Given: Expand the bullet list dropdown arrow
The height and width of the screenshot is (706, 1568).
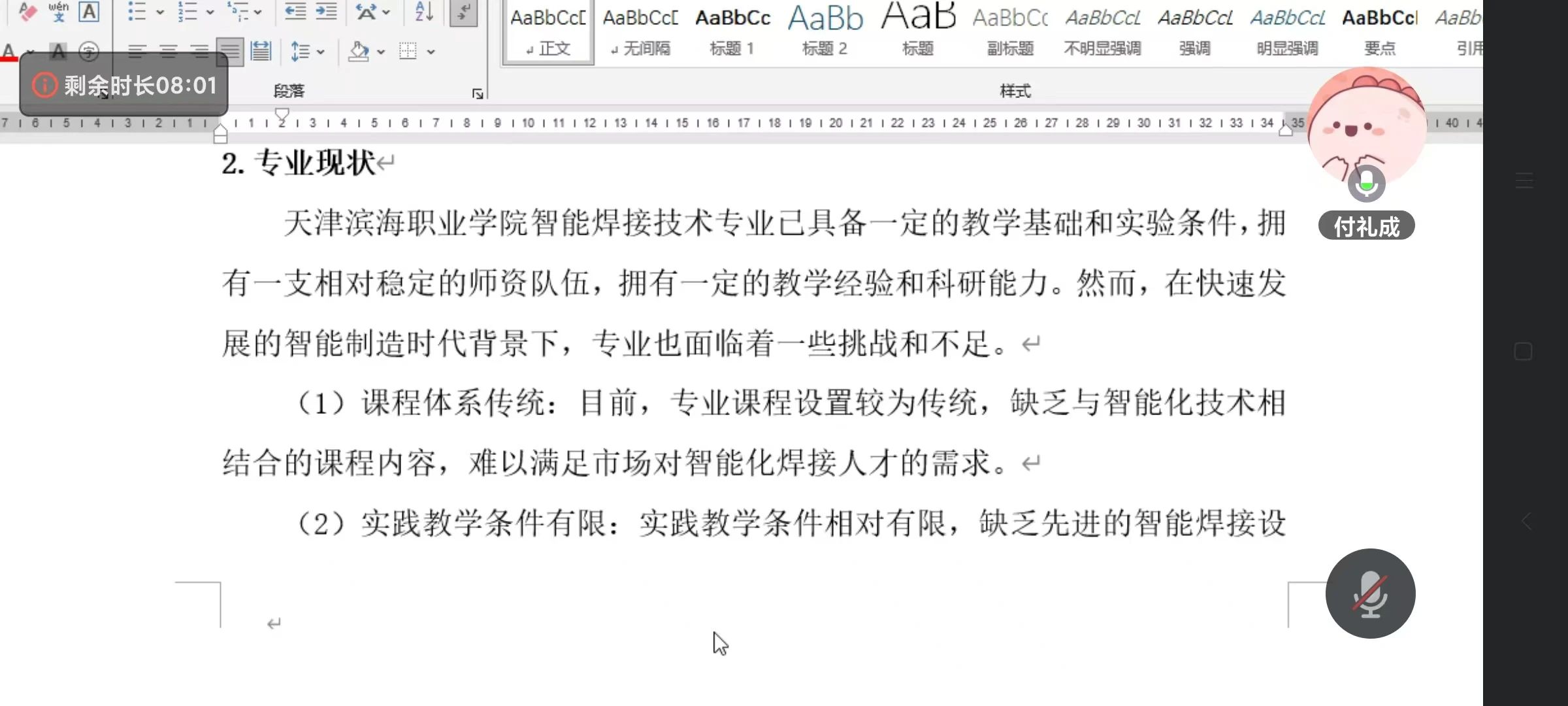Looking at the screenshot, I should (x=160, y=12).
